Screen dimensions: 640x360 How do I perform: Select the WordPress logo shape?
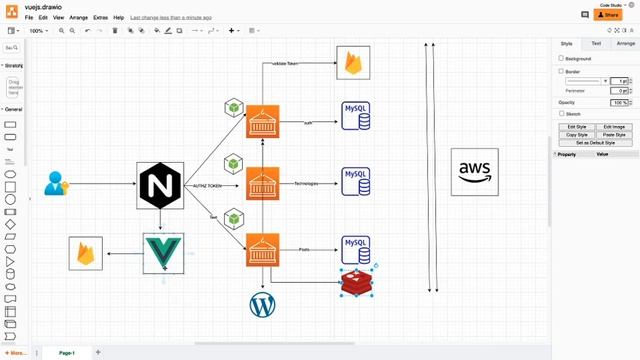click(262, 305)
